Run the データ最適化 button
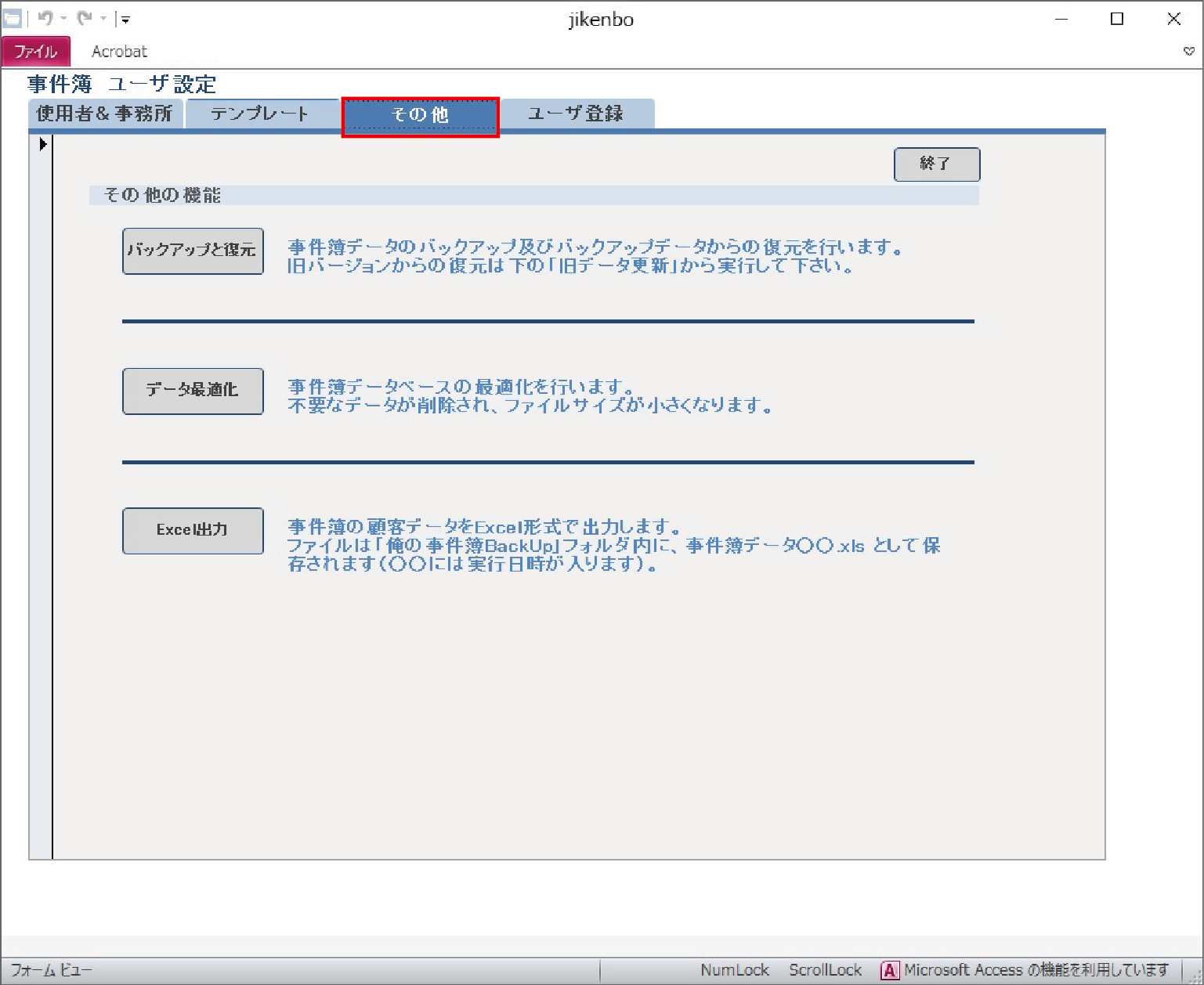Screen dimensions: 1204x985 pos(193,391)
